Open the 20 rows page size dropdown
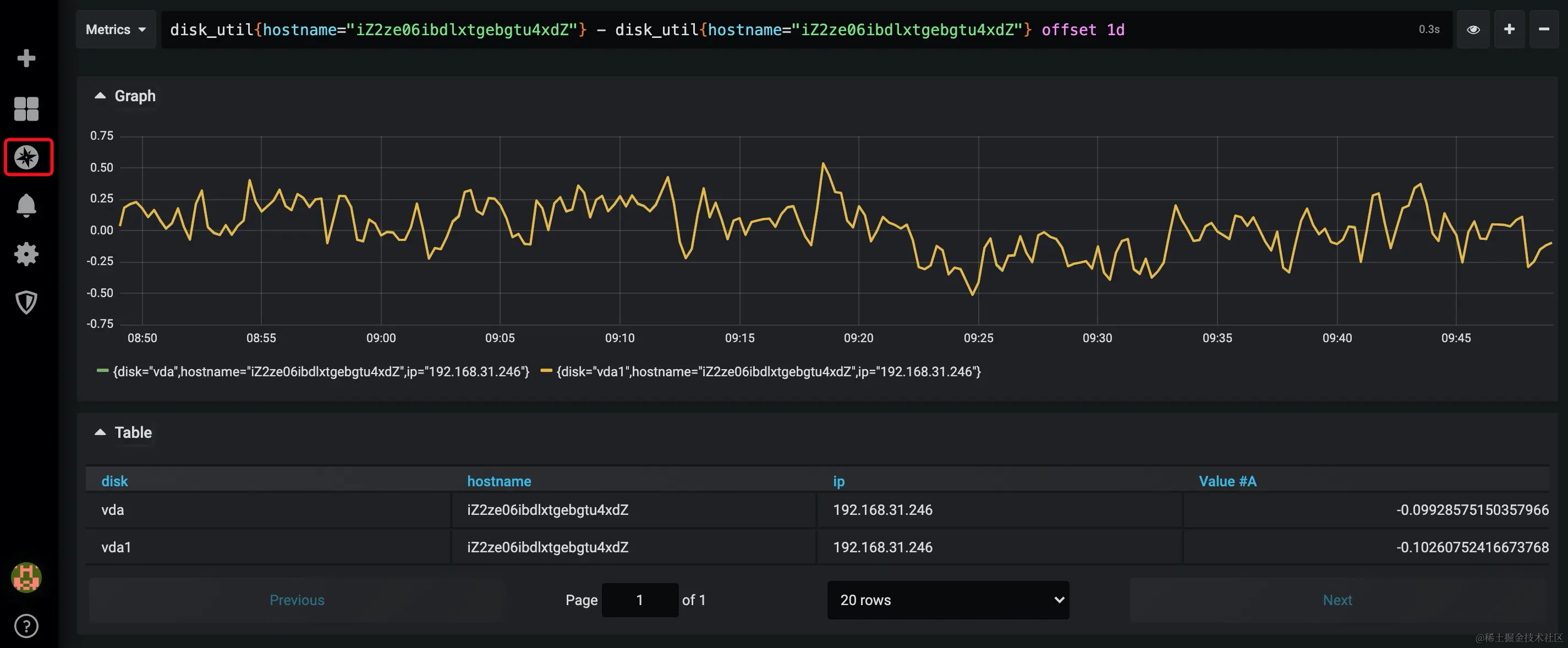The width and height of the screenshot is (1568, 648). [x=948, y=600]
